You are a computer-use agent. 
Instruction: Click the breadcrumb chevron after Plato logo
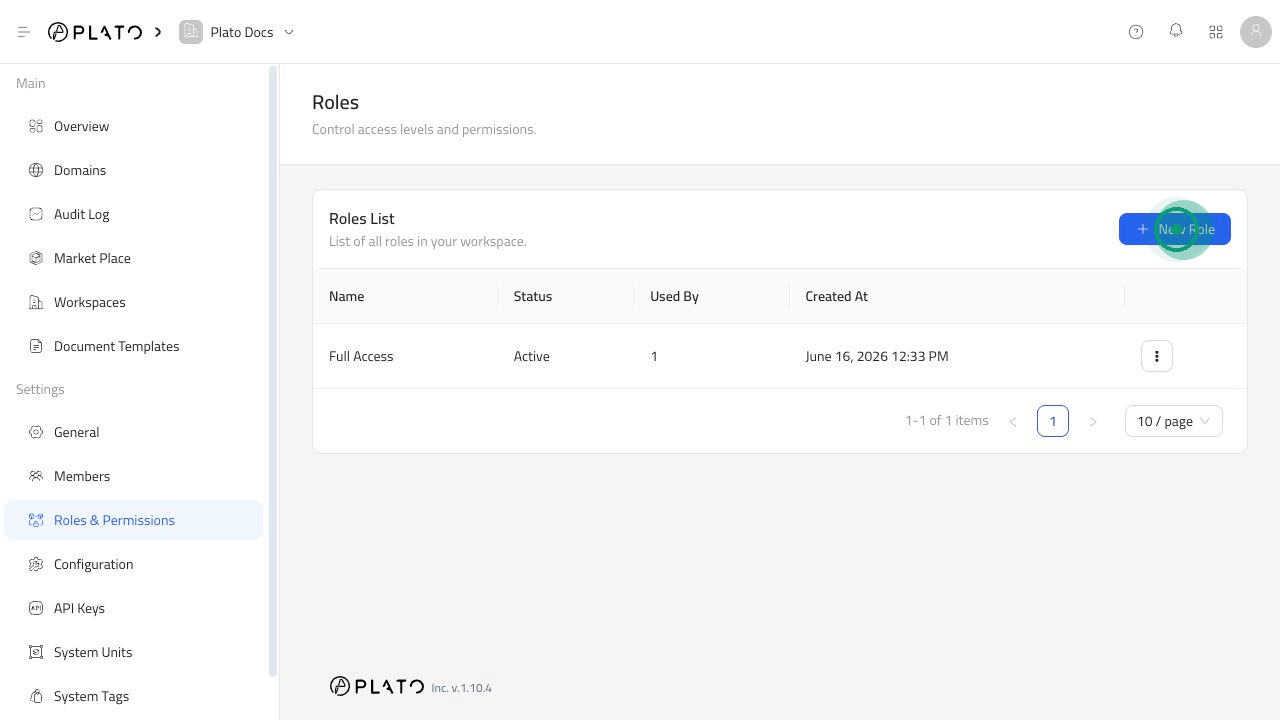tap(158, 32)
